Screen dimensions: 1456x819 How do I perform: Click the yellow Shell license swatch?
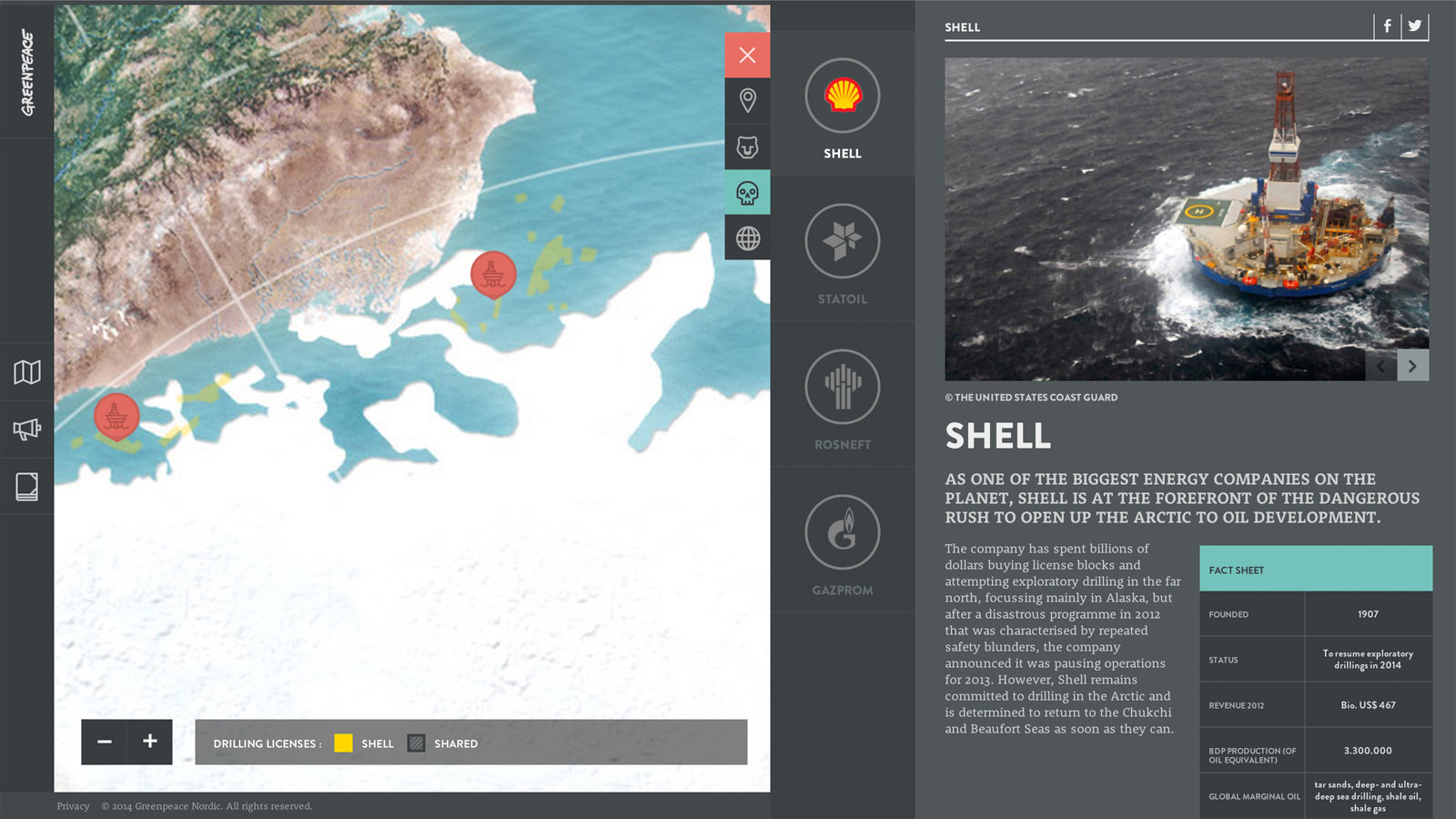point(343,743)
